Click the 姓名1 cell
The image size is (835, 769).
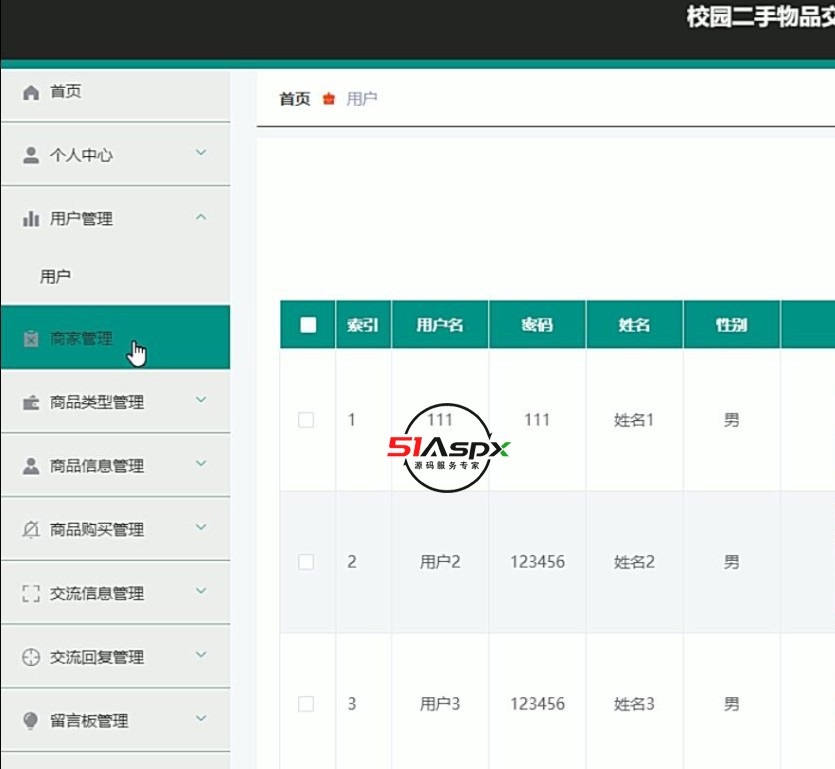point(634,420)
